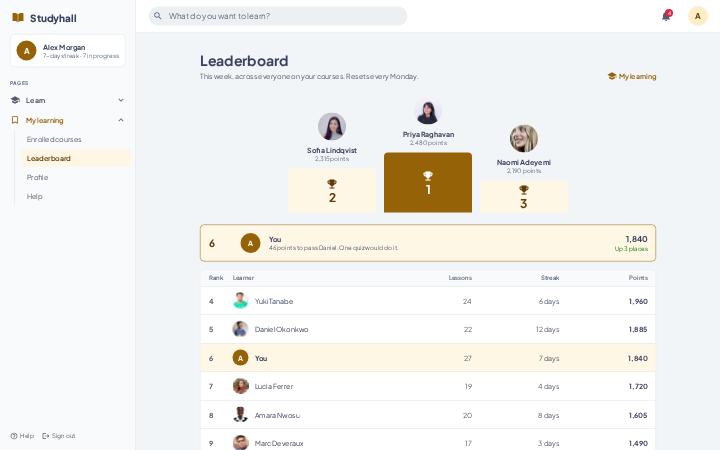Open the user avatar menu in top bar

point(698,16)
